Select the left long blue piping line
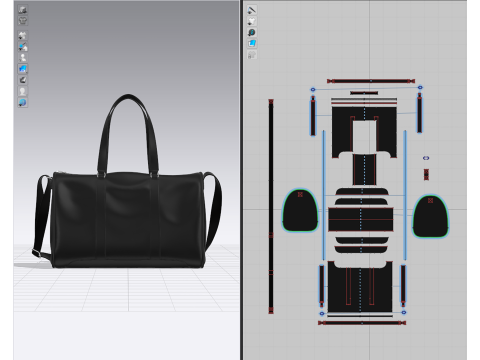The image size is (480, 360). tap(323, 195)
